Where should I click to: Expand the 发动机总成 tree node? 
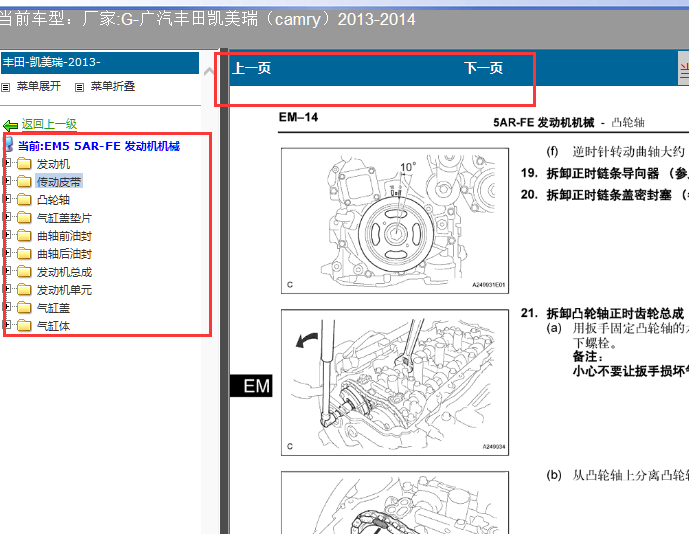coord(7,271)
